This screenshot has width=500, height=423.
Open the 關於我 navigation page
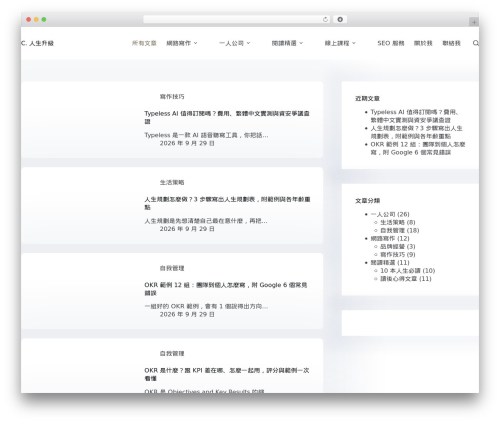pyautogui.click(x=423, y=43)
